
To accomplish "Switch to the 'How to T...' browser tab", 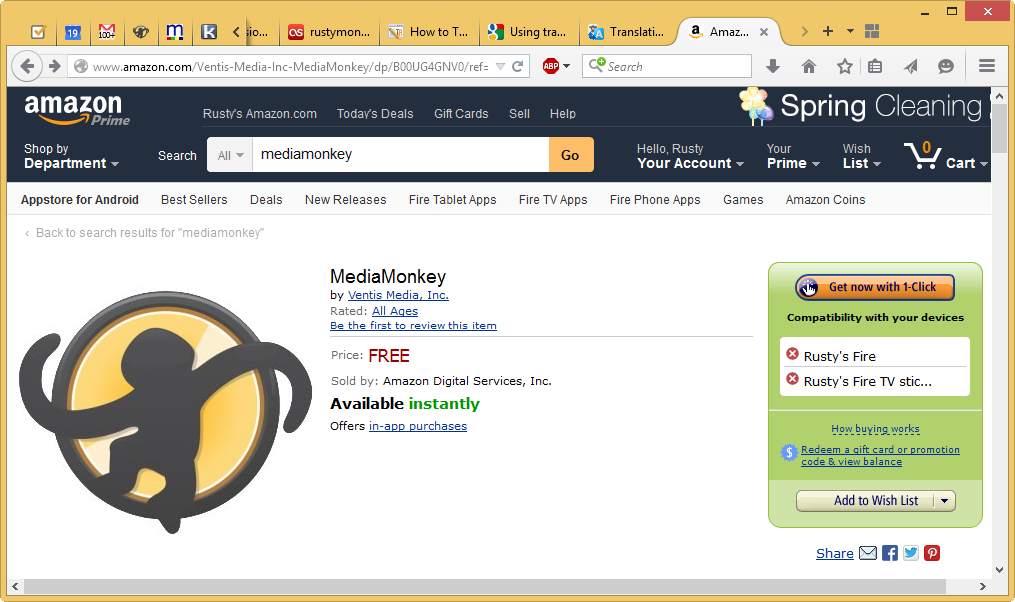I will coord(430,31).
